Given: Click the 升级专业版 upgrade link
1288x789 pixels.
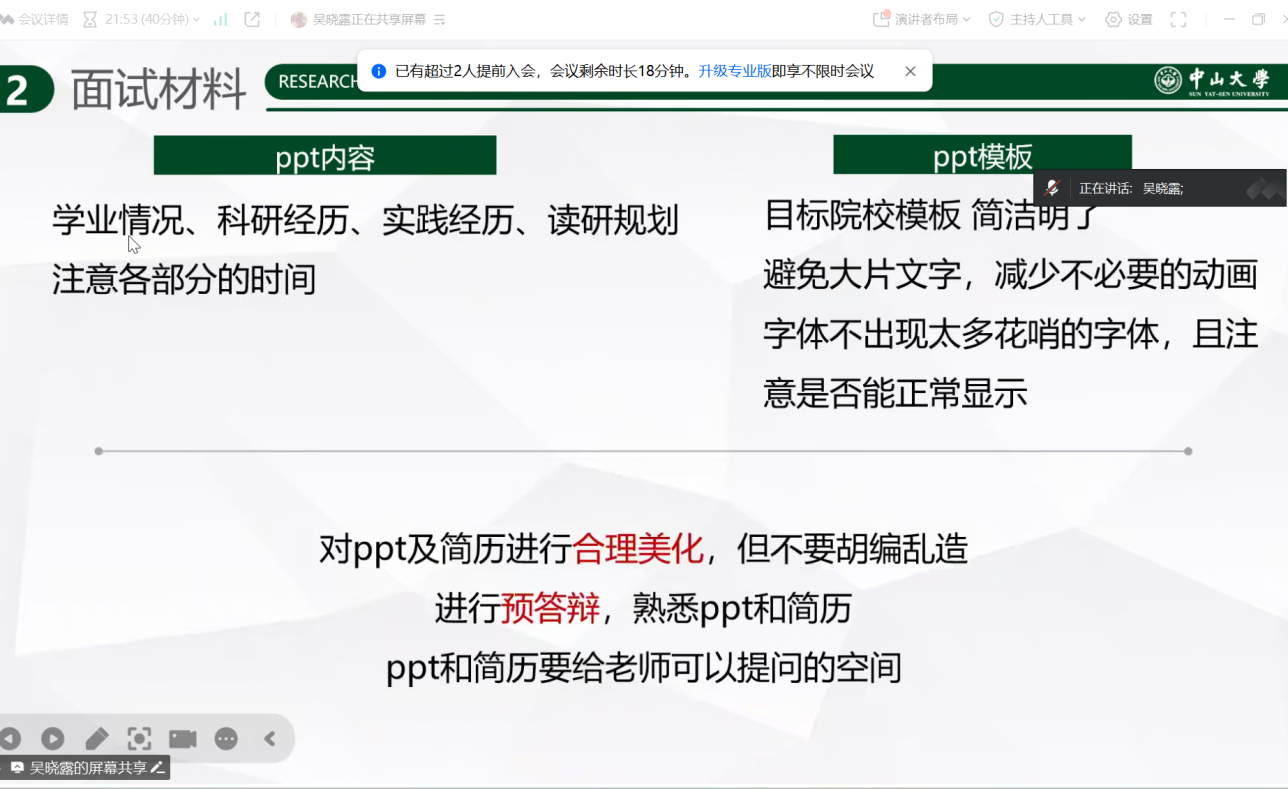Looking at the screenshot, I should [735, 71].
